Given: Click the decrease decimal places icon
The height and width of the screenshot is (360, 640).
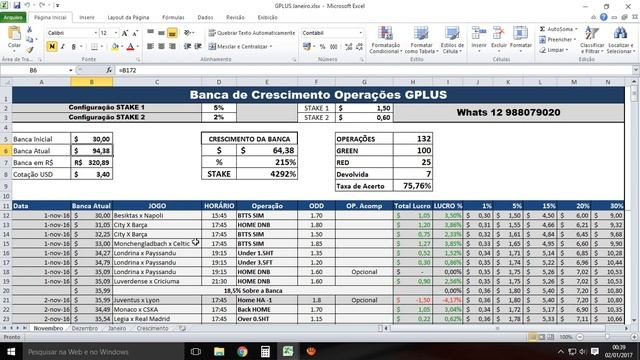Looking at the screenshot, I should (x=359, y=47).
